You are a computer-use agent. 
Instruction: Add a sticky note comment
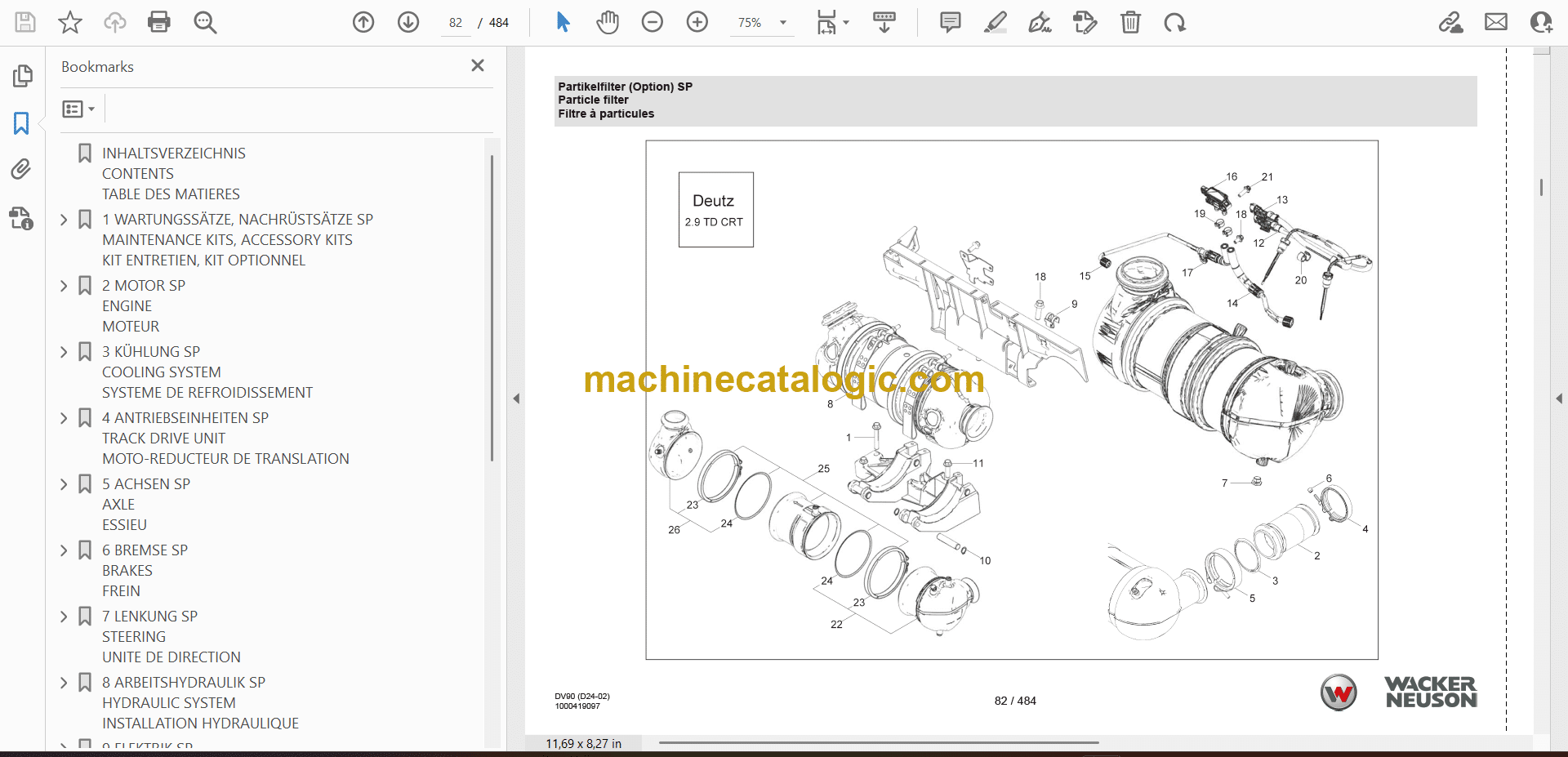(x=950, y=22)
